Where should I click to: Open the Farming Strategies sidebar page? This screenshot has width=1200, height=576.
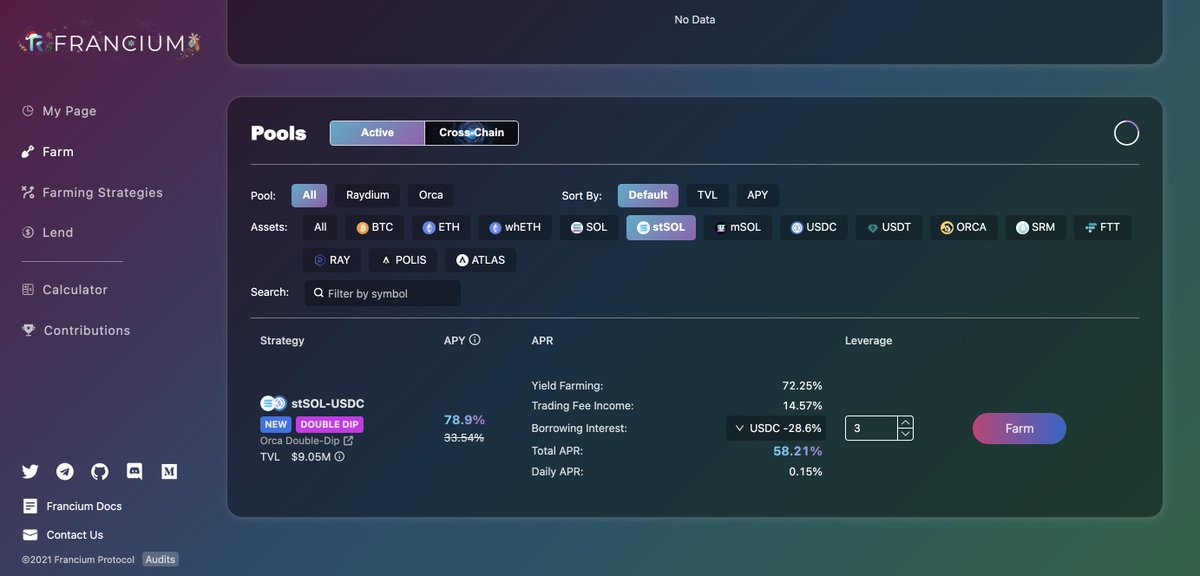pos(101,191)
